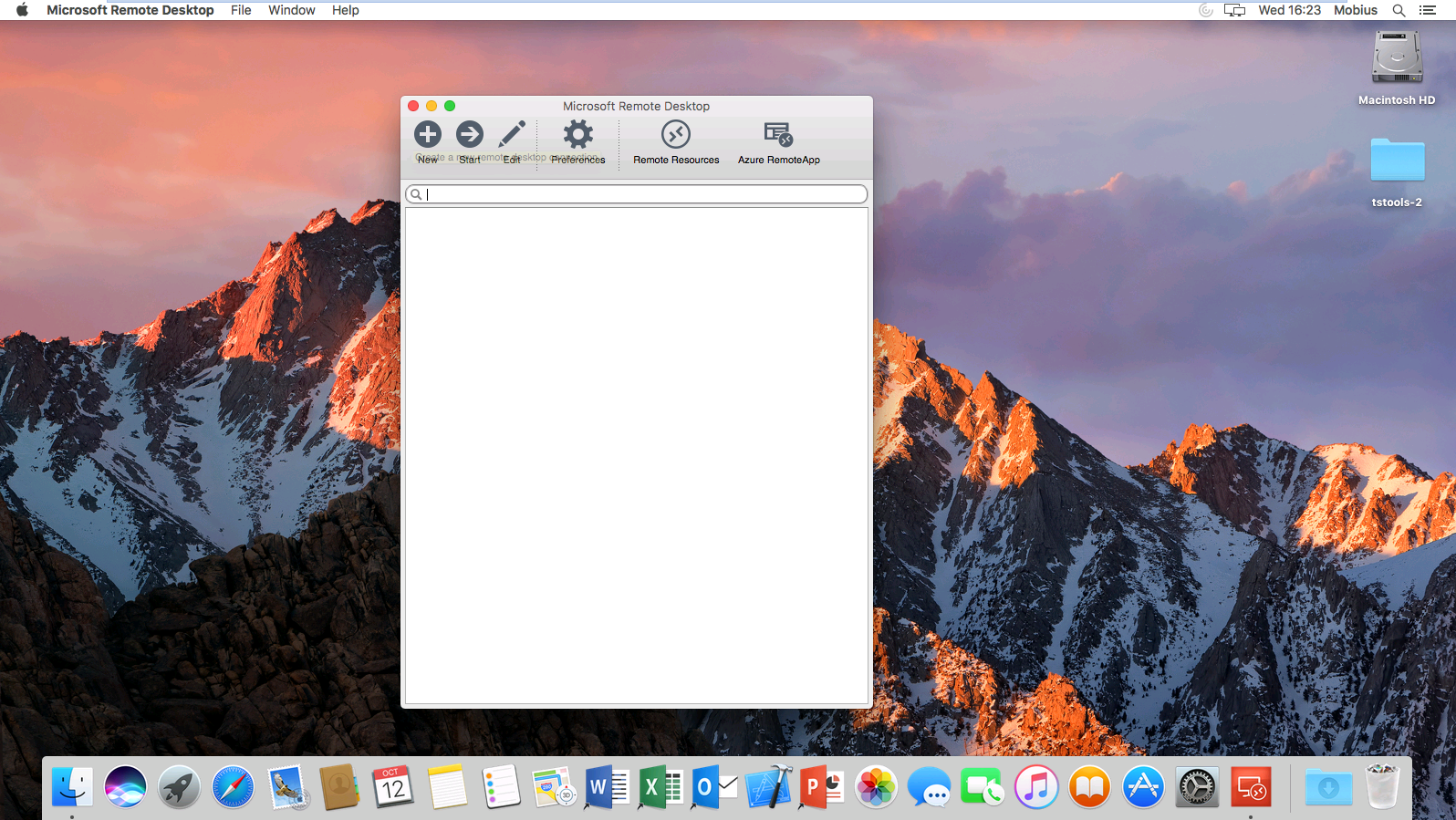Open Spotlight search in menu bar
The image size is (1456, 820).
(x=1399, y=10)
